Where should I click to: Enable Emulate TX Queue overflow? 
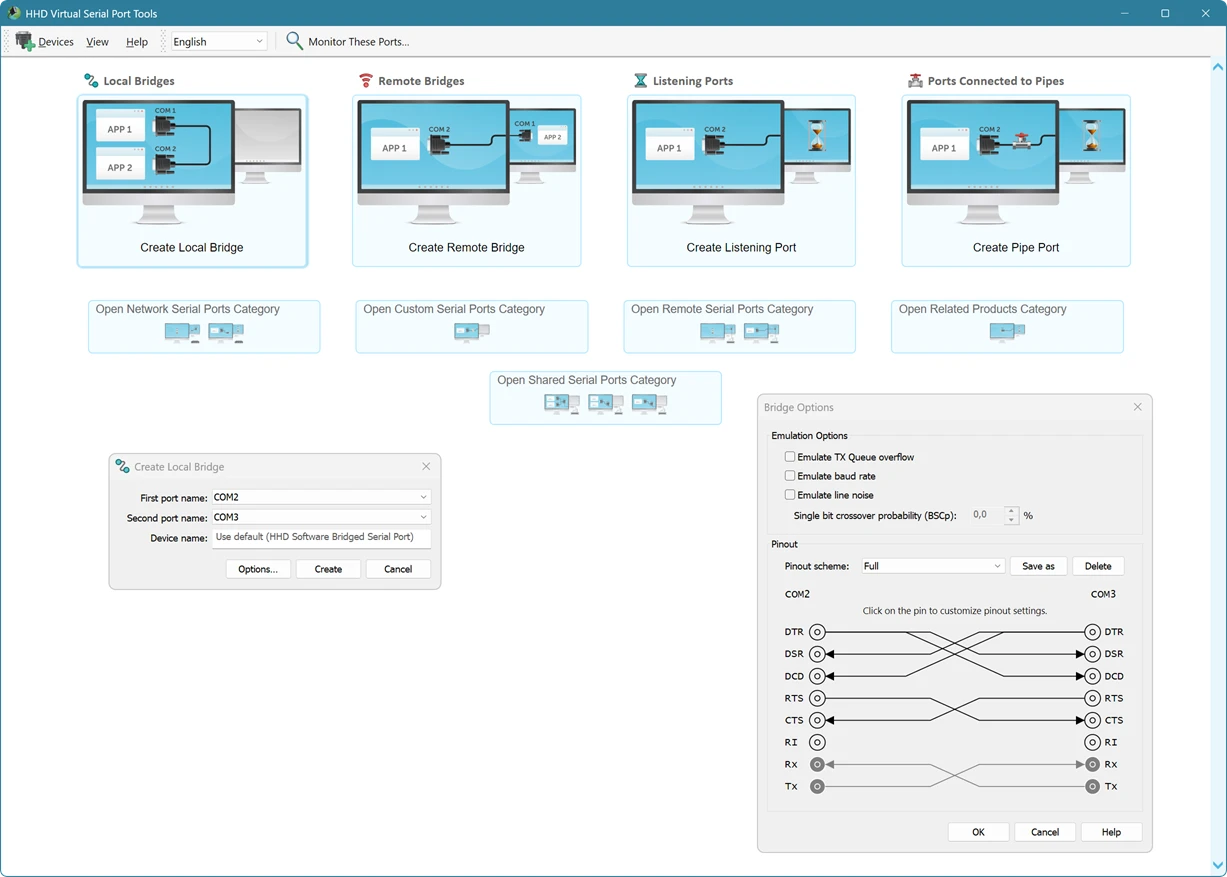[790, 457]
